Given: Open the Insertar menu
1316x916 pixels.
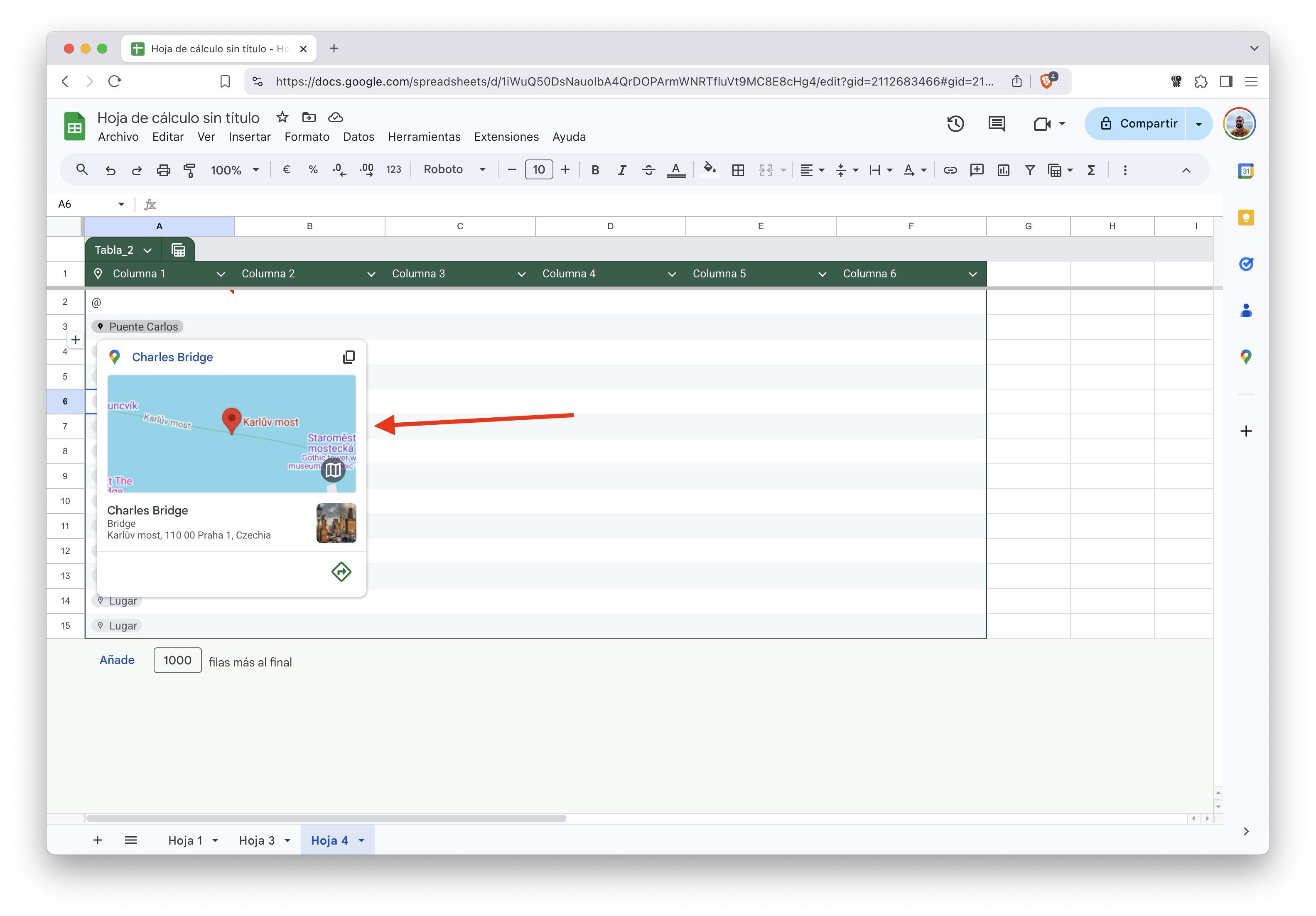Looking at the screenshot, I should (249, 137).
